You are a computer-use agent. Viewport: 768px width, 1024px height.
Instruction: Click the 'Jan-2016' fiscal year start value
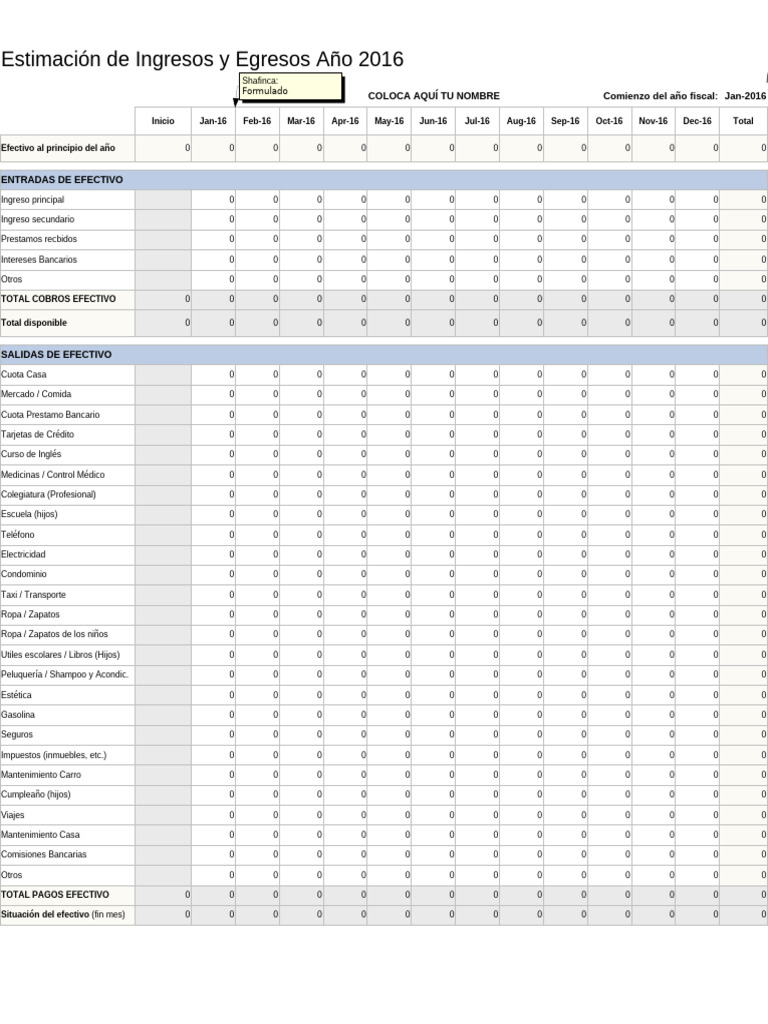click(x=745, y=96)
